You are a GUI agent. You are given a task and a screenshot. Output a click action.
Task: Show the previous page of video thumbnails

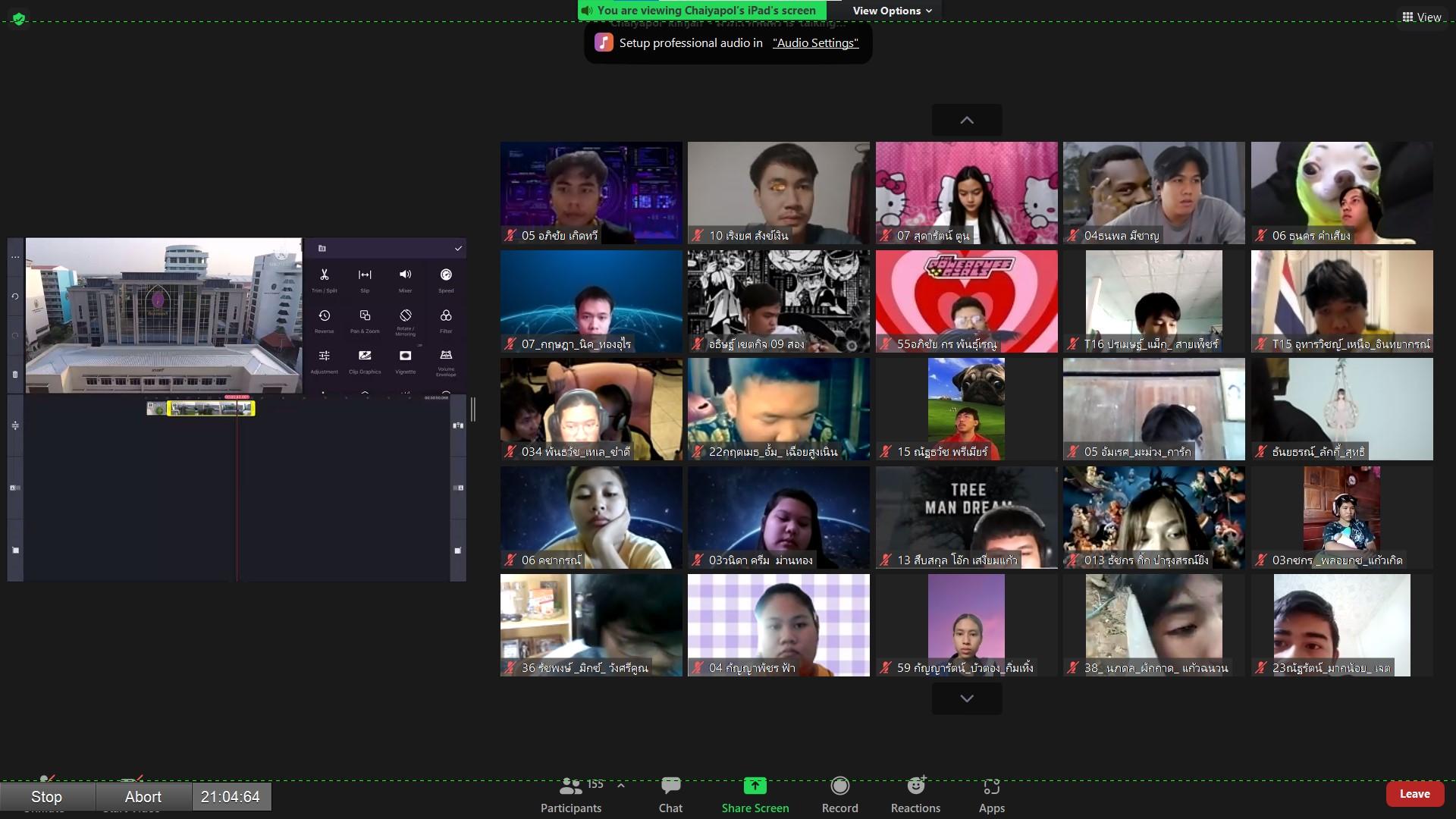click(x=967, y=120)
